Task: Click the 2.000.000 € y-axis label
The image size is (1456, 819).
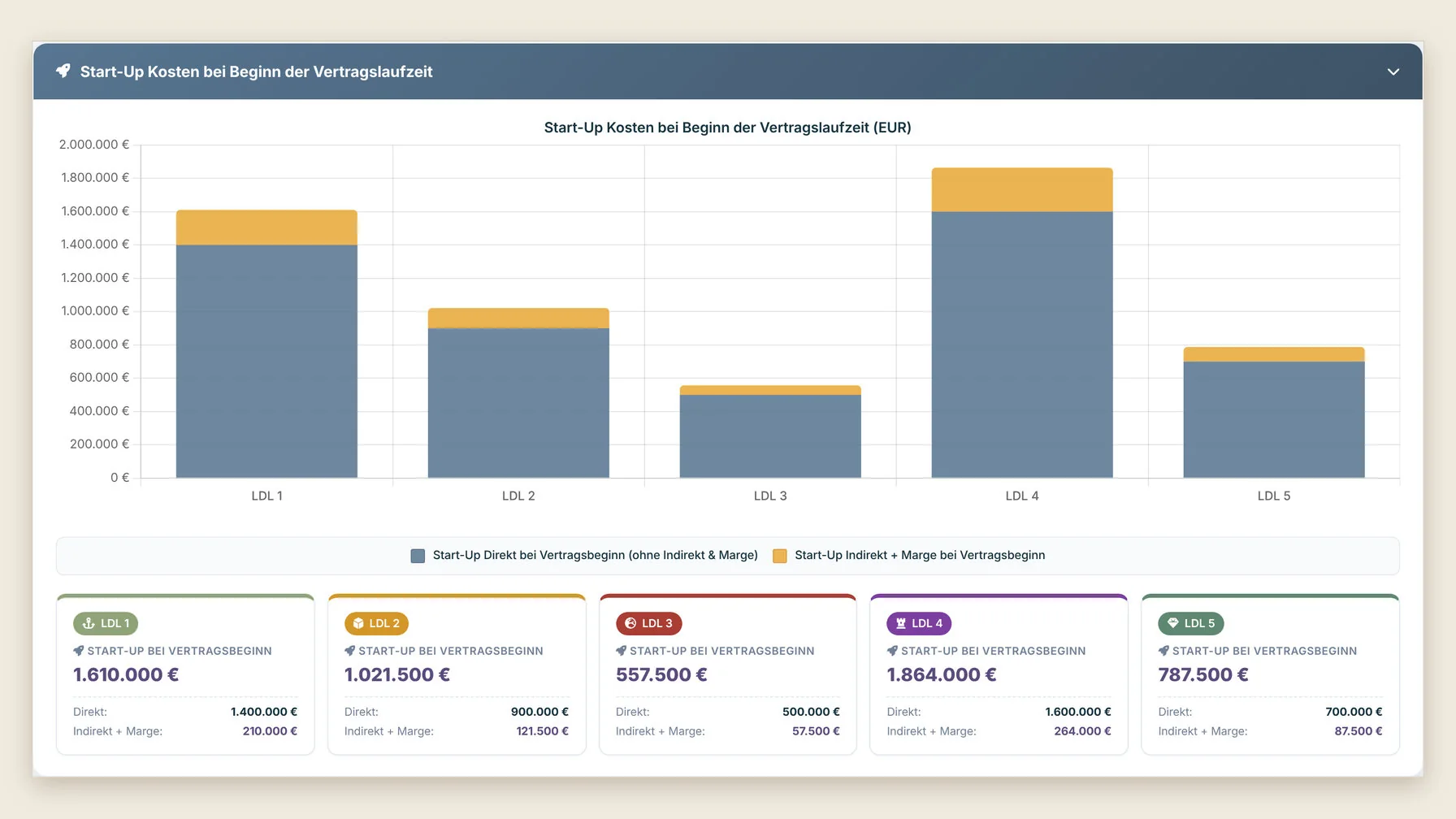Action: pos(94,145)
